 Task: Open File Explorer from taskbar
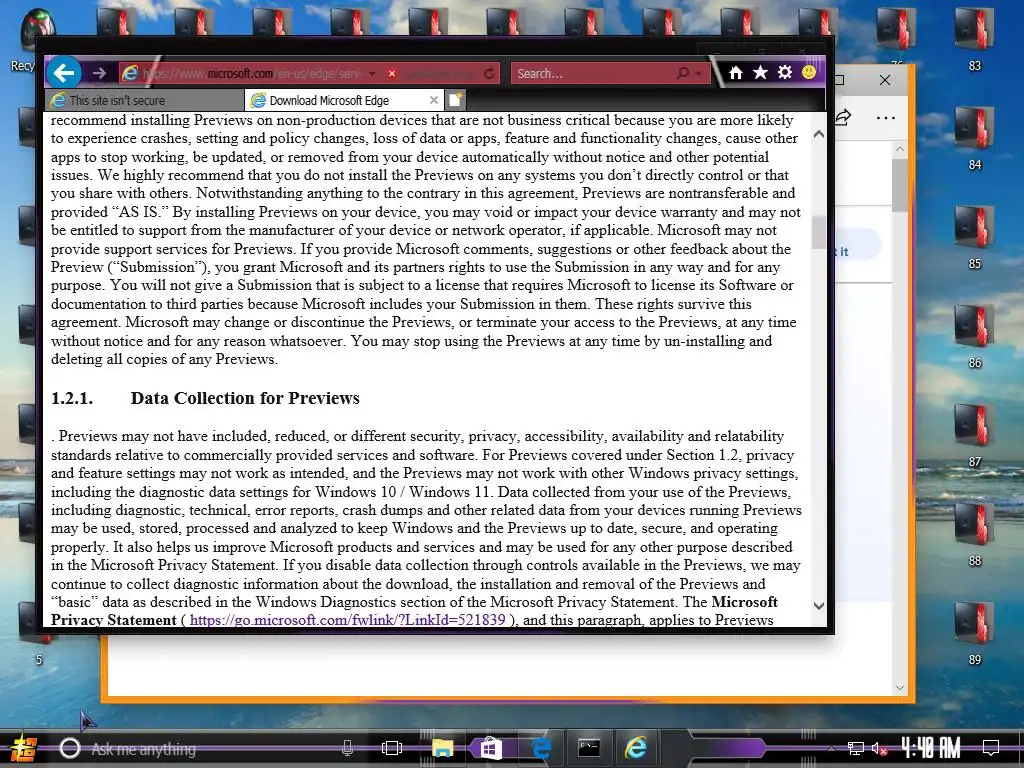(x=442, y=748)
